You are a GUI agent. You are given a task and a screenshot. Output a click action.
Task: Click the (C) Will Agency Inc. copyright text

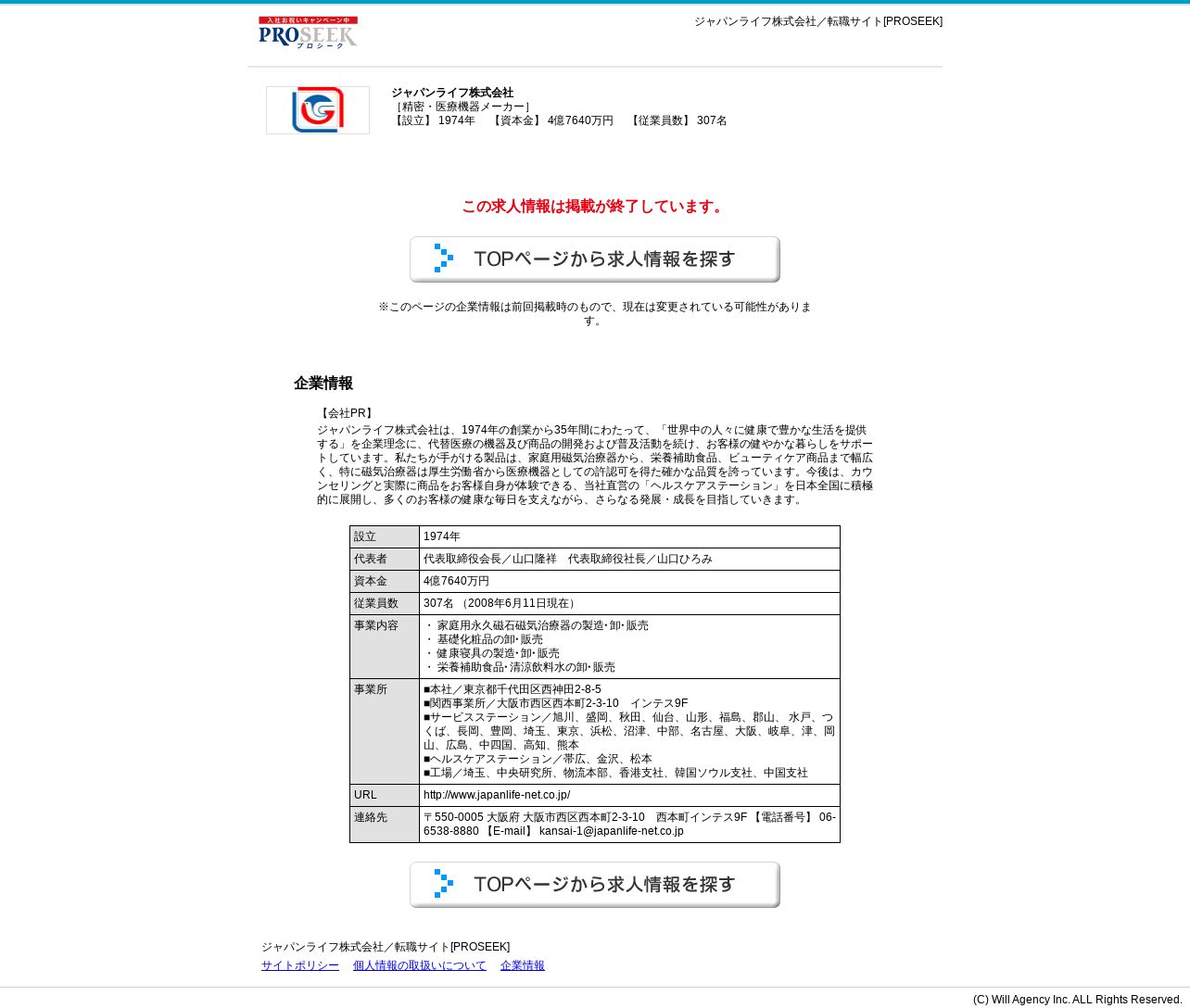1078,1000
